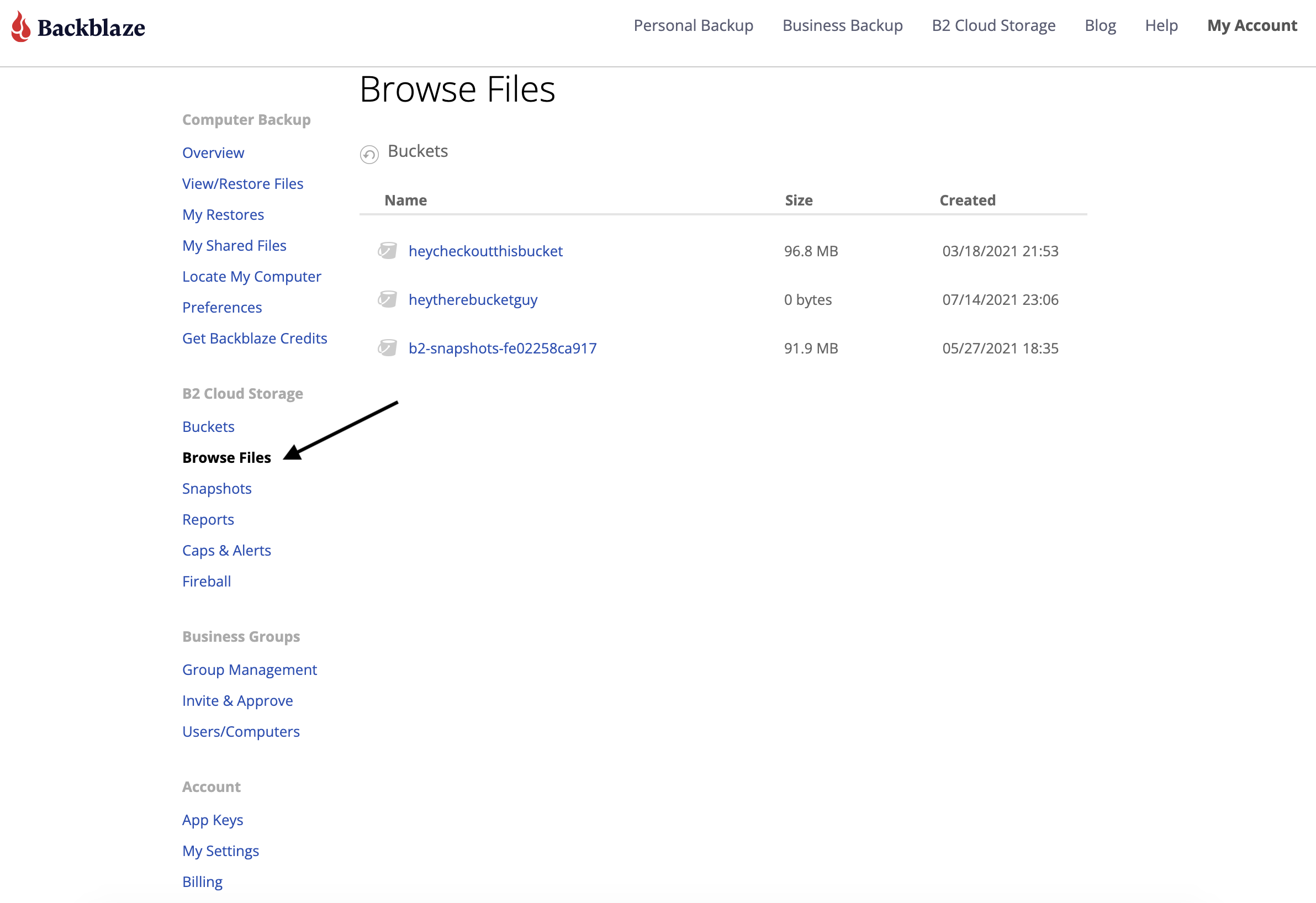Screen dimensions: 1316x903
Task: Open Caps & Alerts settings
Action: click(x=226, y=550)
